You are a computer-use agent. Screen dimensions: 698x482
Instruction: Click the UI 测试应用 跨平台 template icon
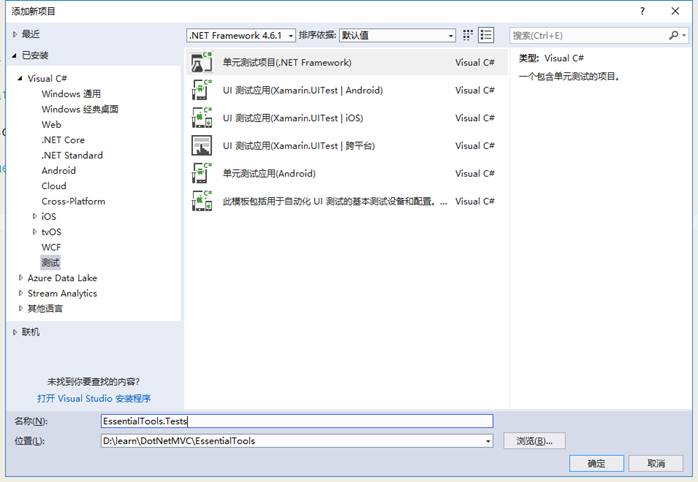202,146
